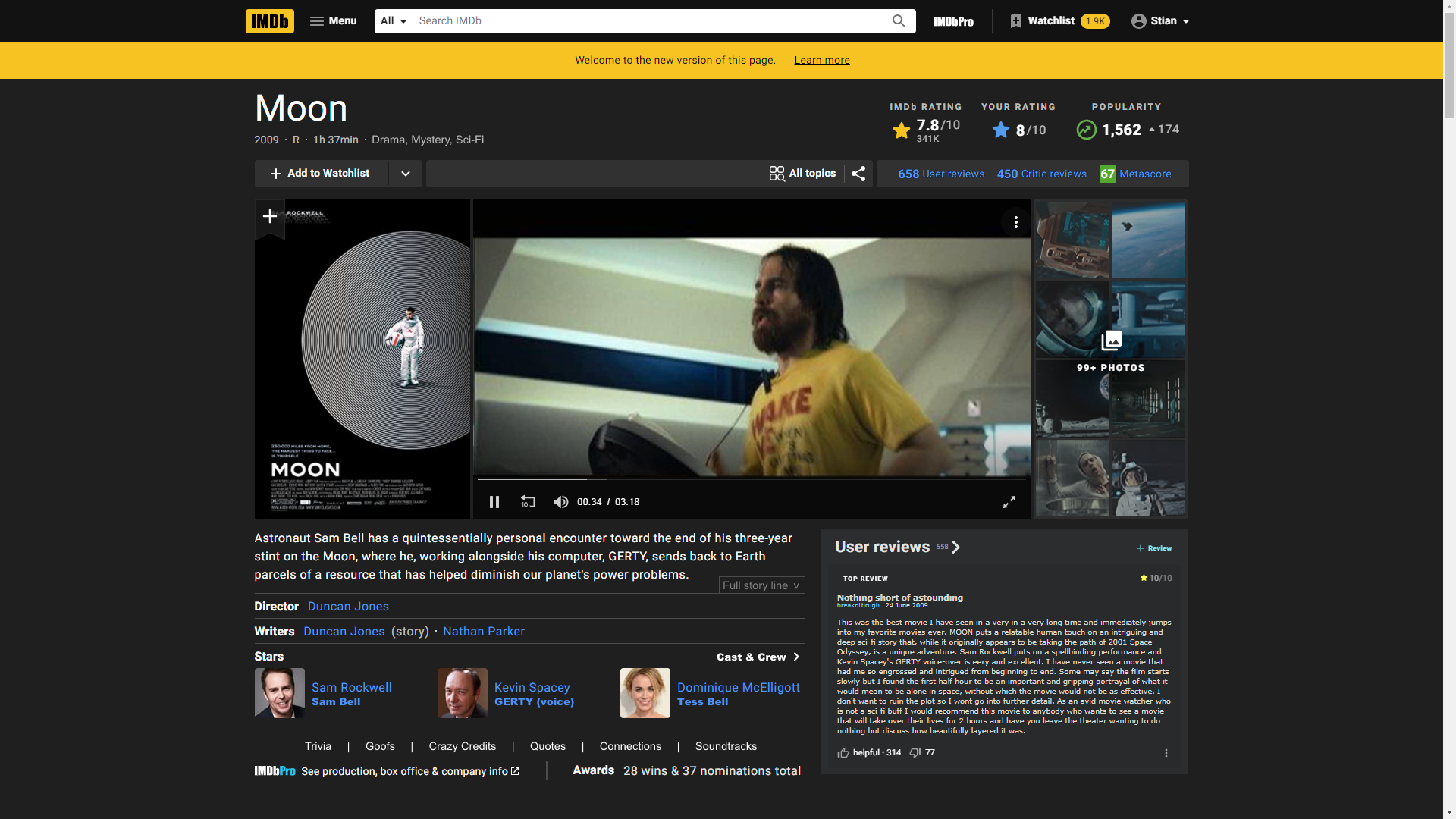Expand Full story line
Viewport: 1456px width, 819px height.
click(x=761, y=585)
